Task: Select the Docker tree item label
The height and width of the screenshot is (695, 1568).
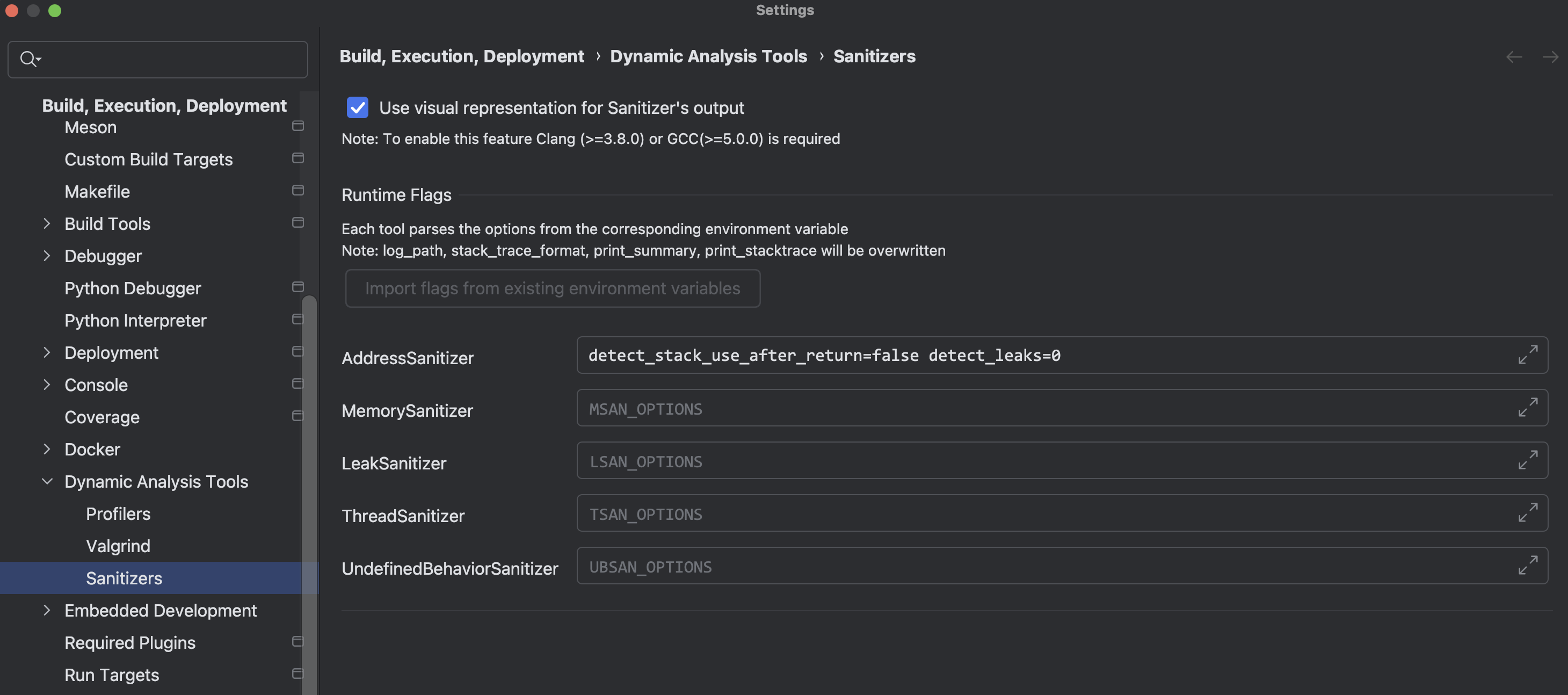Action: [92, 449]
